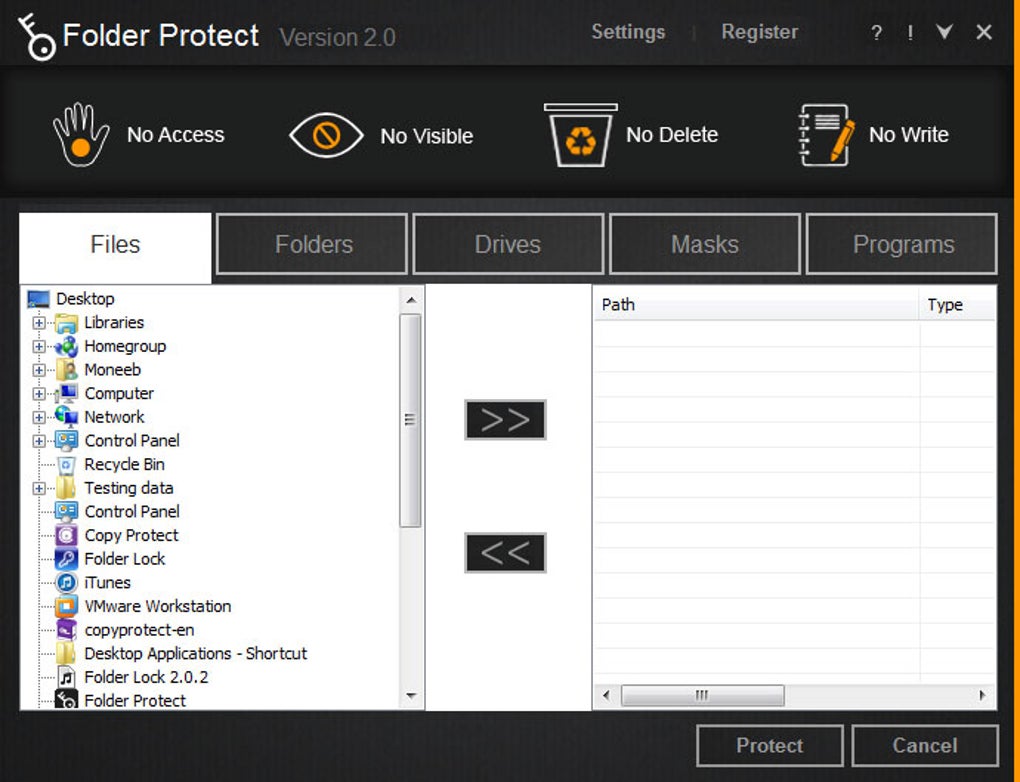The image size is (1020, 782).
Task: Click the Folder Protect shortcut icon in tree
Action: pos(66,700)
